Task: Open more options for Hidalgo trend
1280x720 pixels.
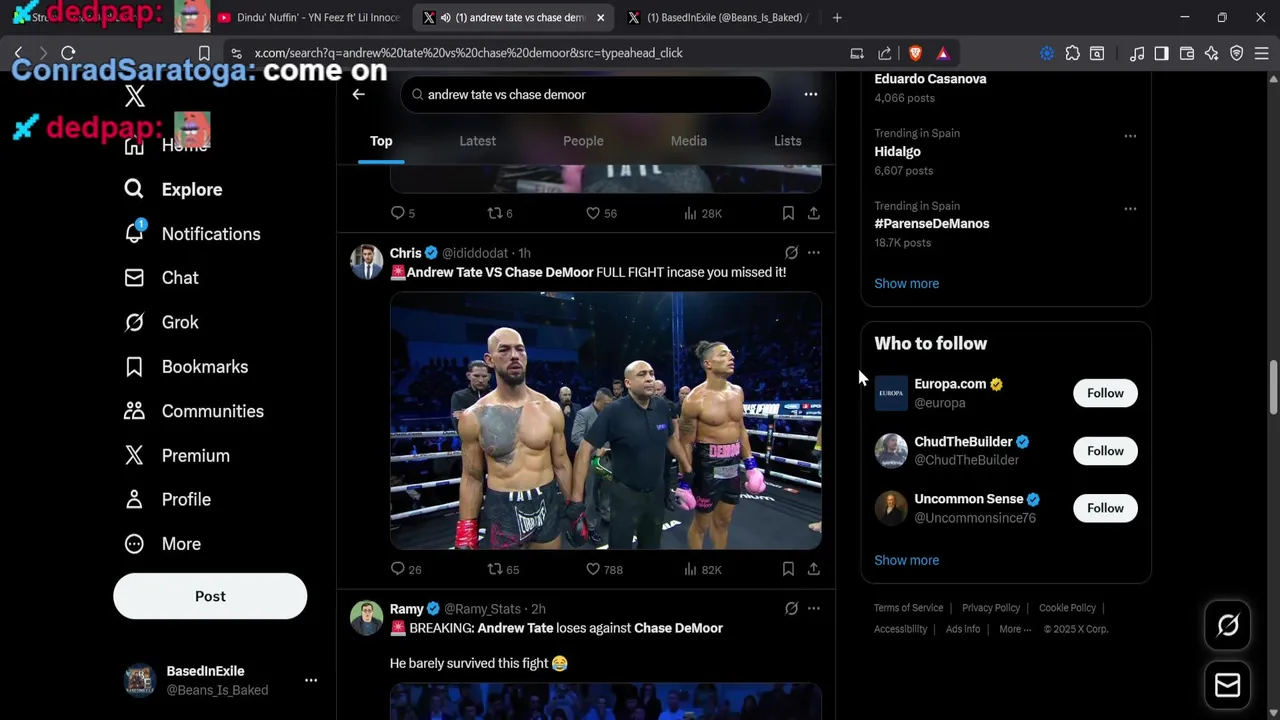Action: (x=1130, y=136)
